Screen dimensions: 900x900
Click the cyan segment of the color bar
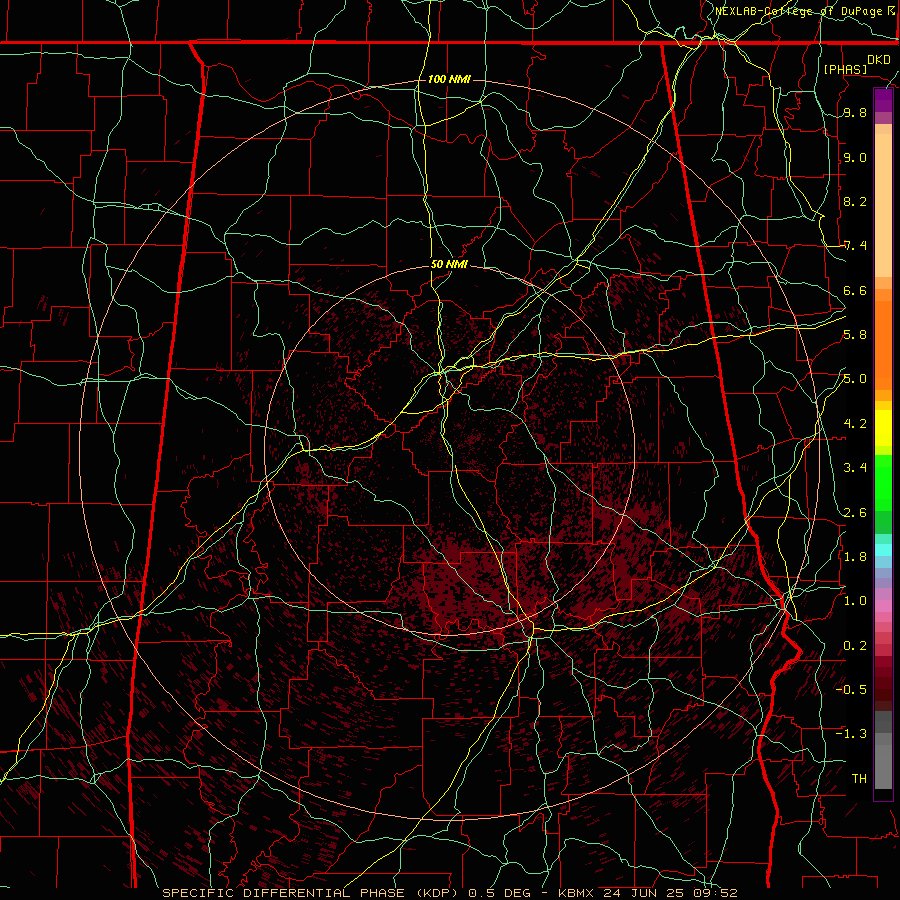pyautogui.click(x=883, y=550)
